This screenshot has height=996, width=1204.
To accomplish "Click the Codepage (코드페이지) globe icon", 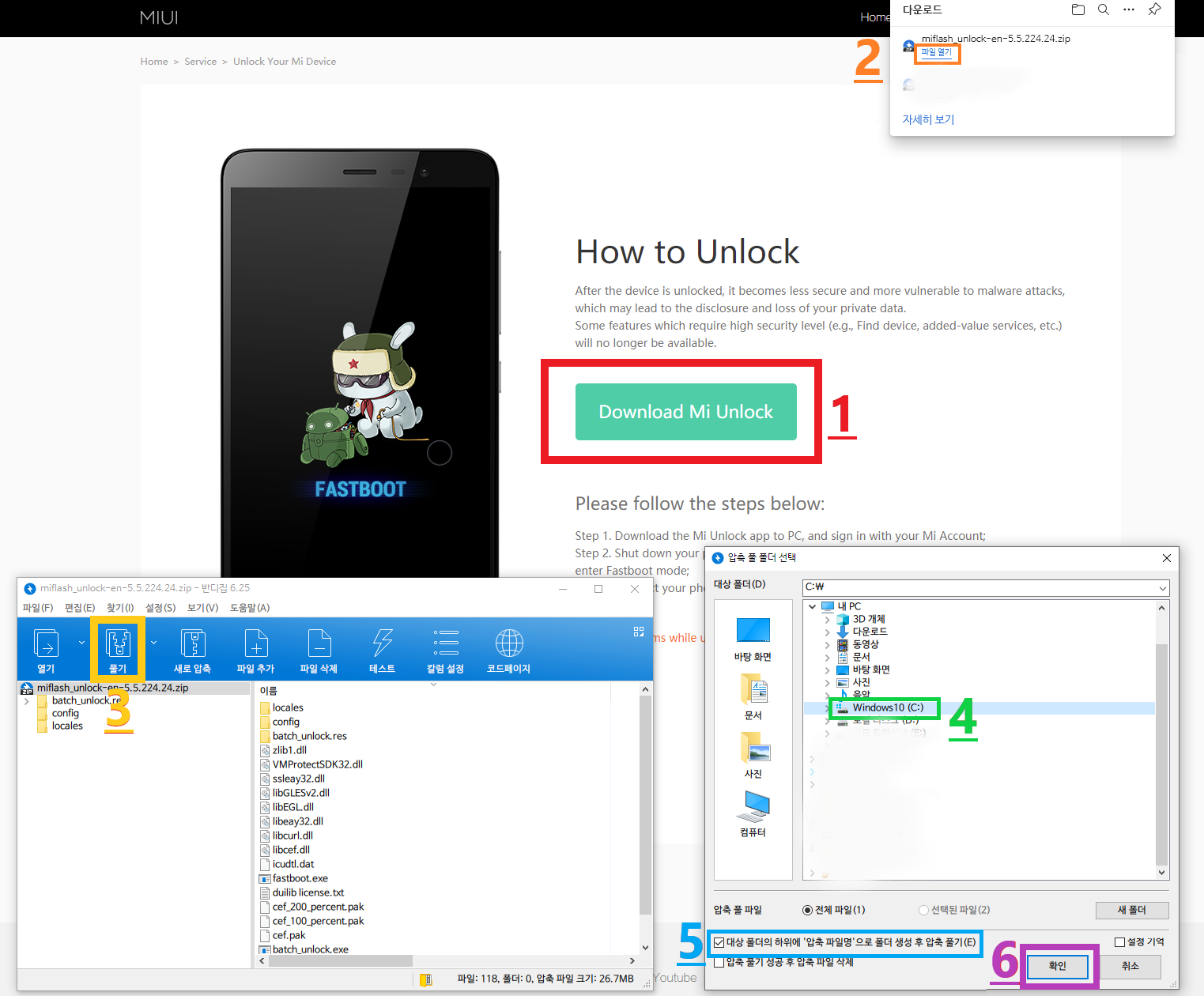I will (x=509, y=643).
